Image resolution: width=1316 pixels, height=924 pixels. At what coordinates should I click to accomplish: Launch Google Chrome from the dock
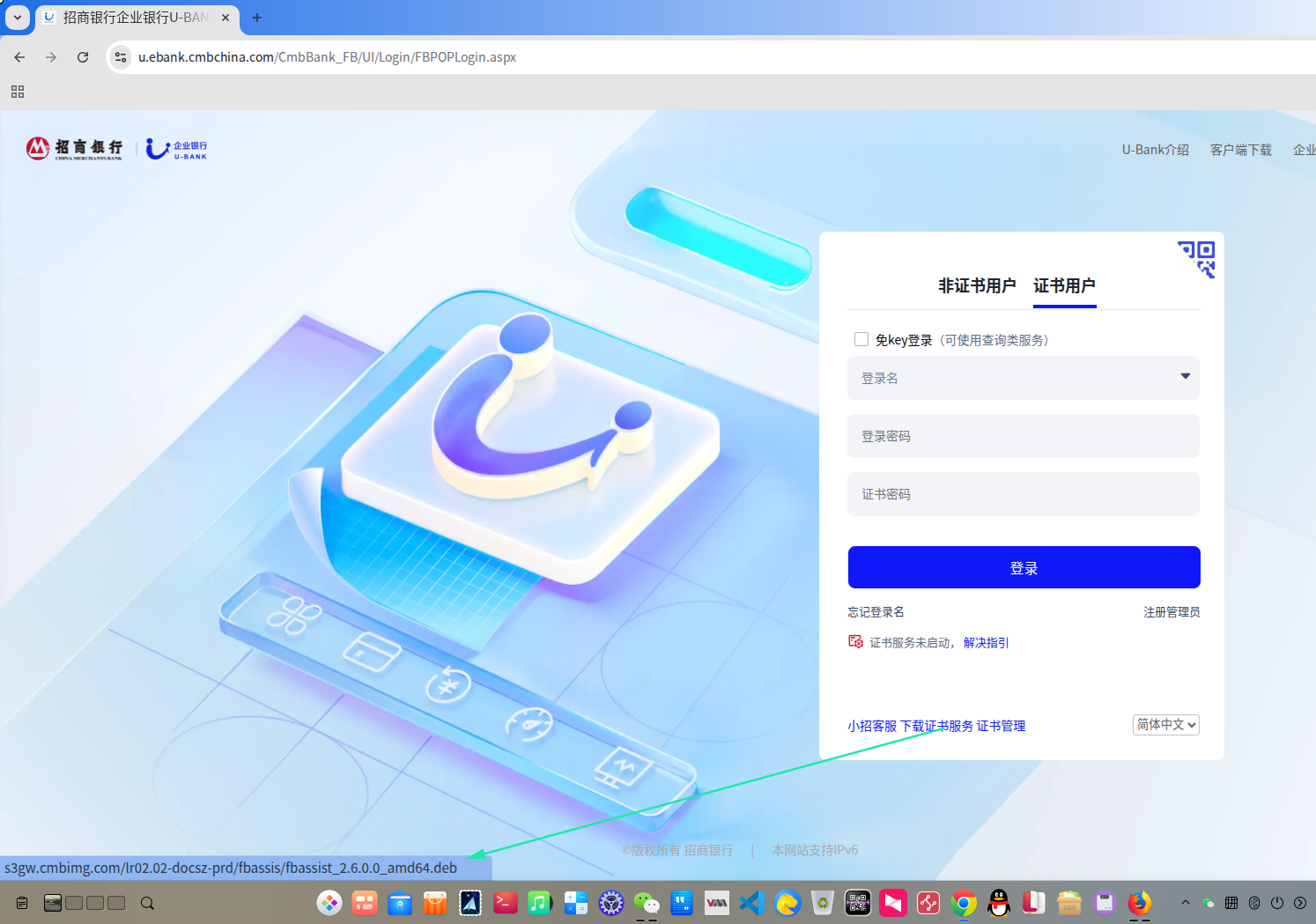click(x=964, y=903)
